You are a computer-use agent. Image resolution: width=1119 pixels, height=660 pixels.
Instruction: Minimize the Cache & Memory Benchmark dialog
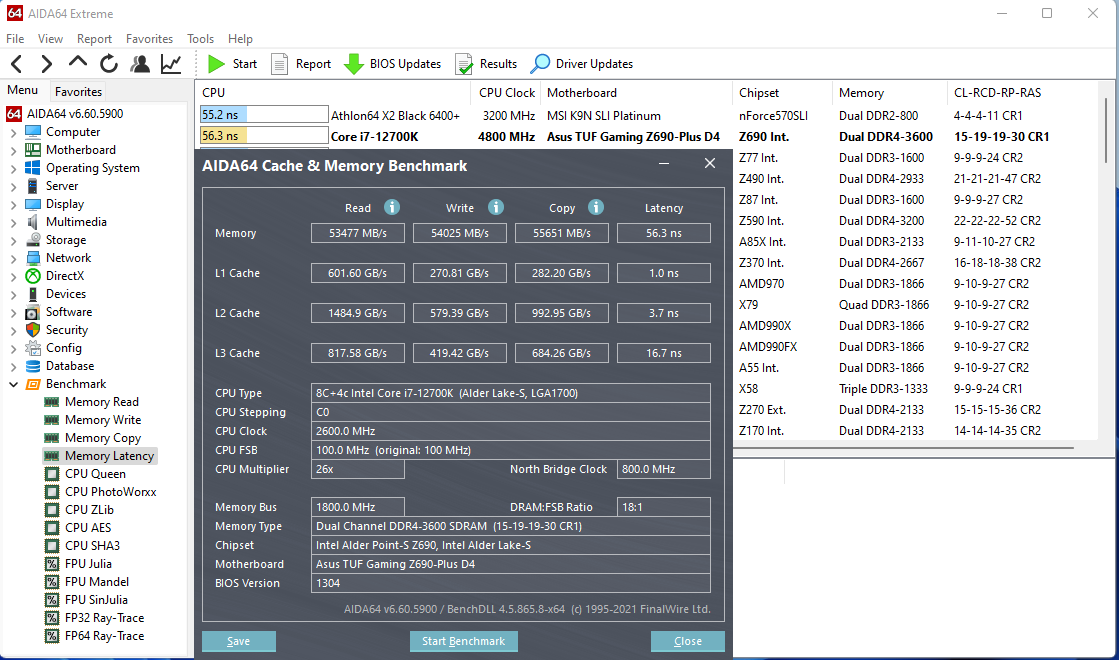664,164
